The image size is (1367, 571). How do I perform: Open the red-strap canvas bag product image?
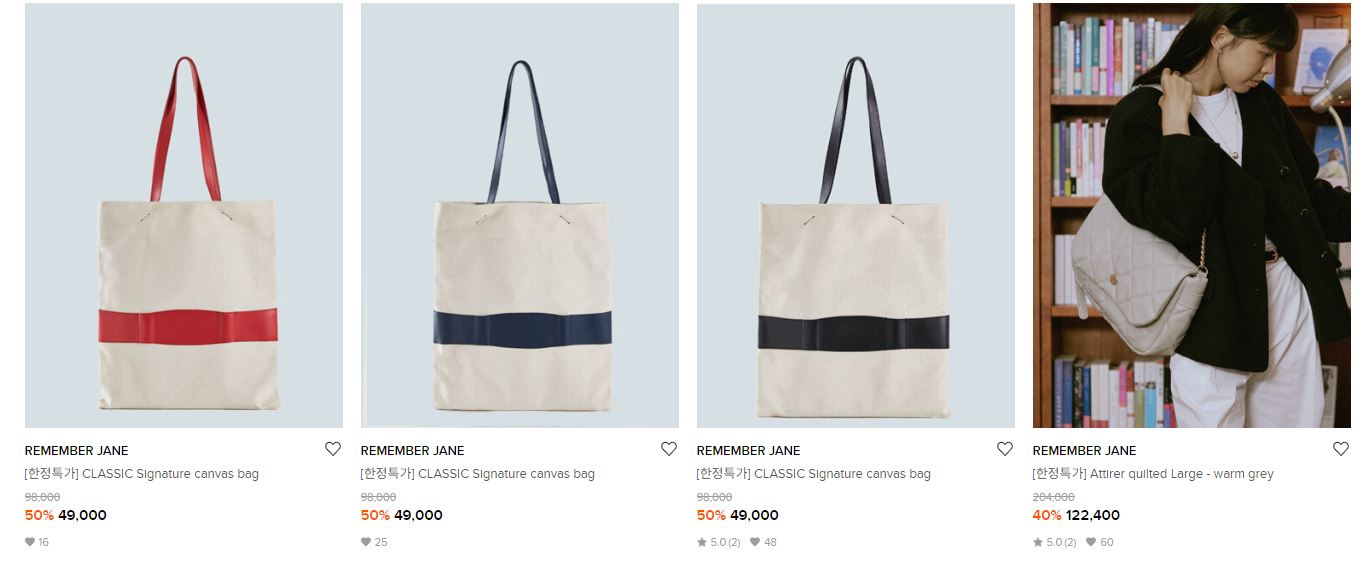point(184,216)
